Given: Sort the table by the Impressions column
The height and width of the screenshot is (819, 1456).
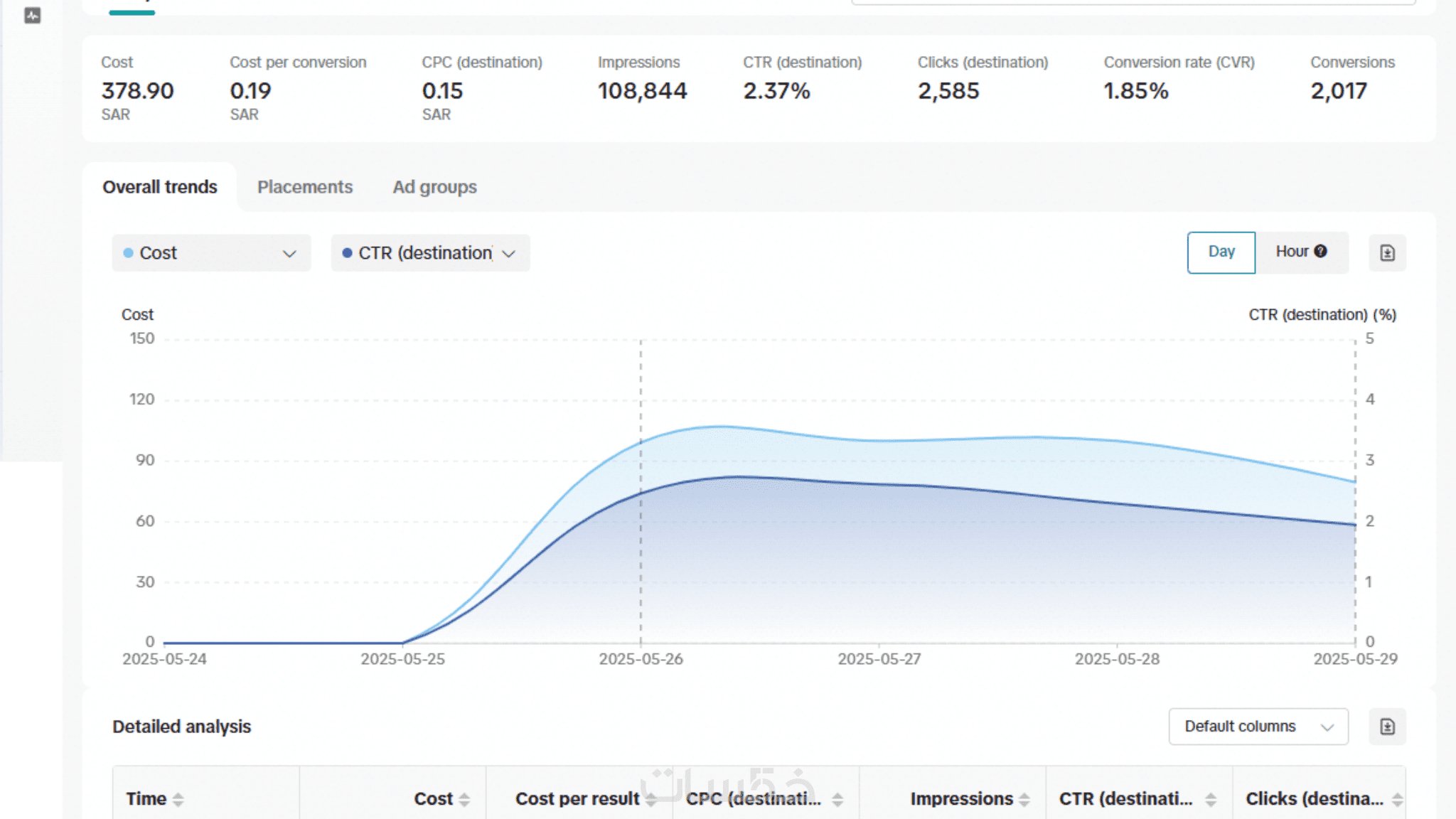Looking at the screenshot, I should click(1024, 799).
